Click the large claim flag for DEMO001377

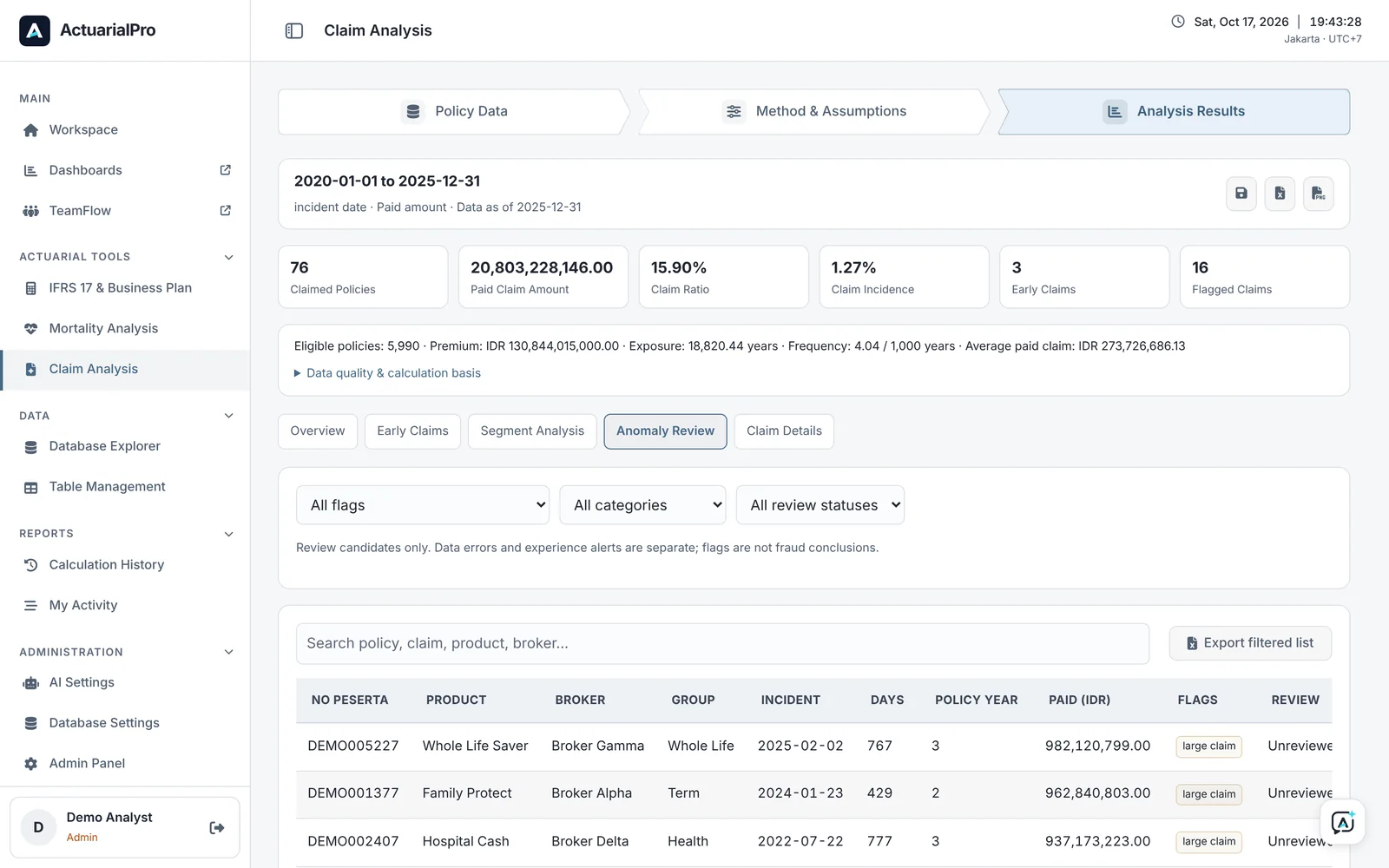(x=1208, y=794)
